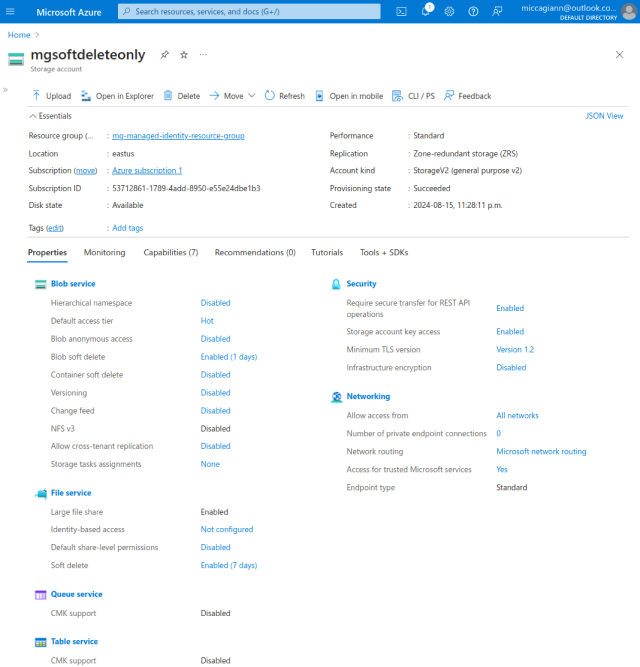Click the Table service icon
Image resolution: width=640 pixels, height=667 pixels.
[x=40, y=642]
